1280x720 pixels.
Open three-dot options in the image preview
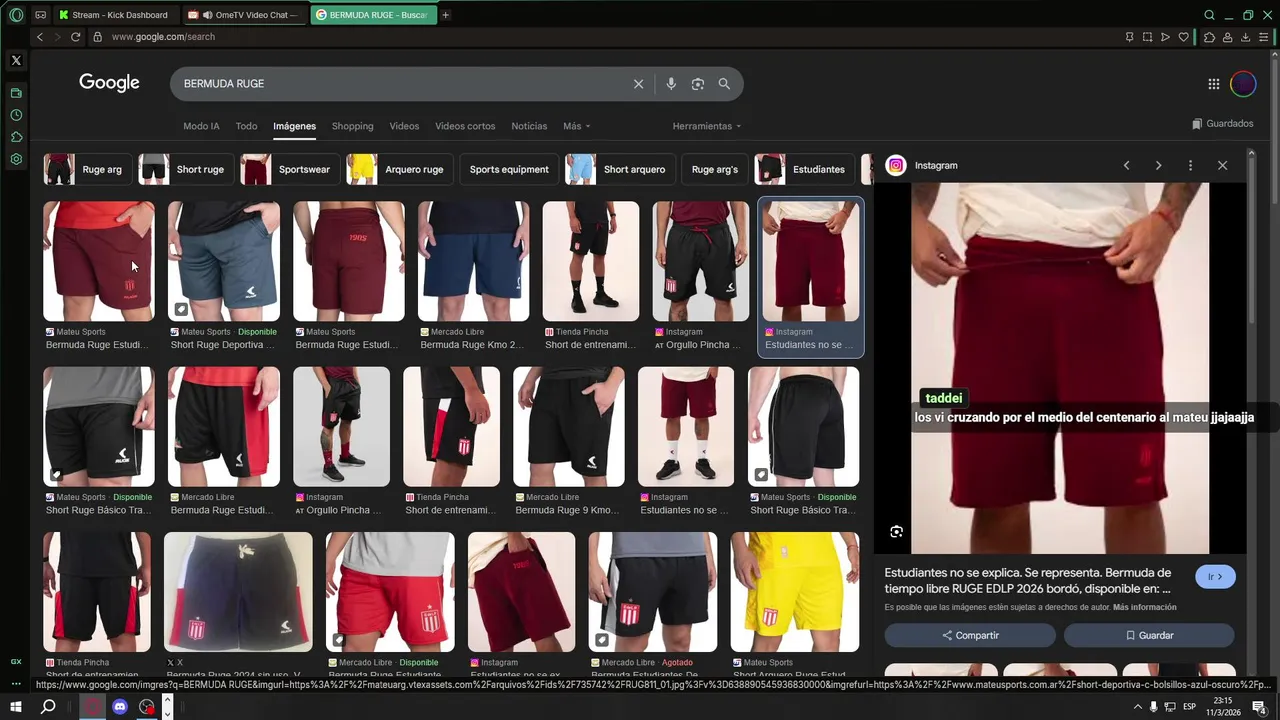click(x=1190, y=166)
